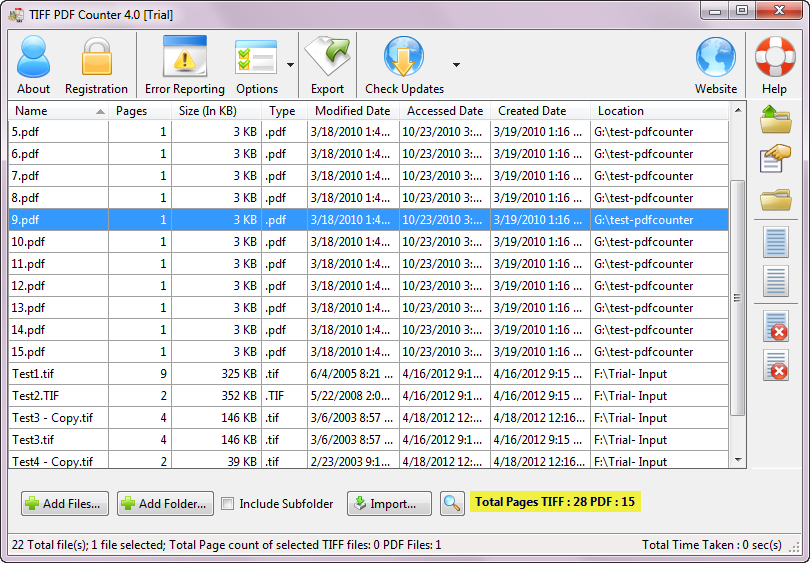The image size is (810, 563).
Task: Select the Test3 - Copy.tif row
Action: click(368, 417)
